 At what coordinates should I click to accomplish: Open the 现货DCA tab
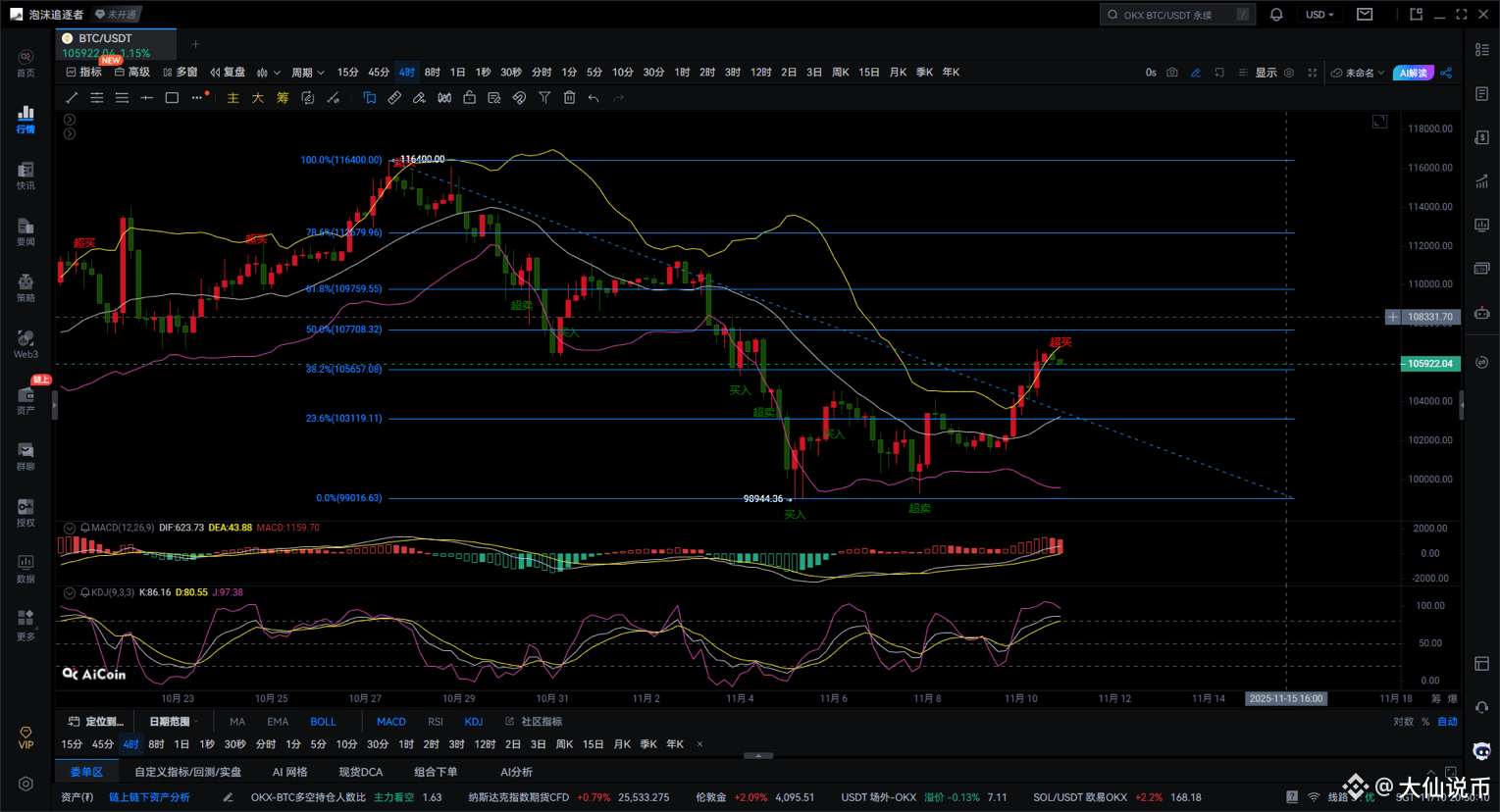click(360, 772)
